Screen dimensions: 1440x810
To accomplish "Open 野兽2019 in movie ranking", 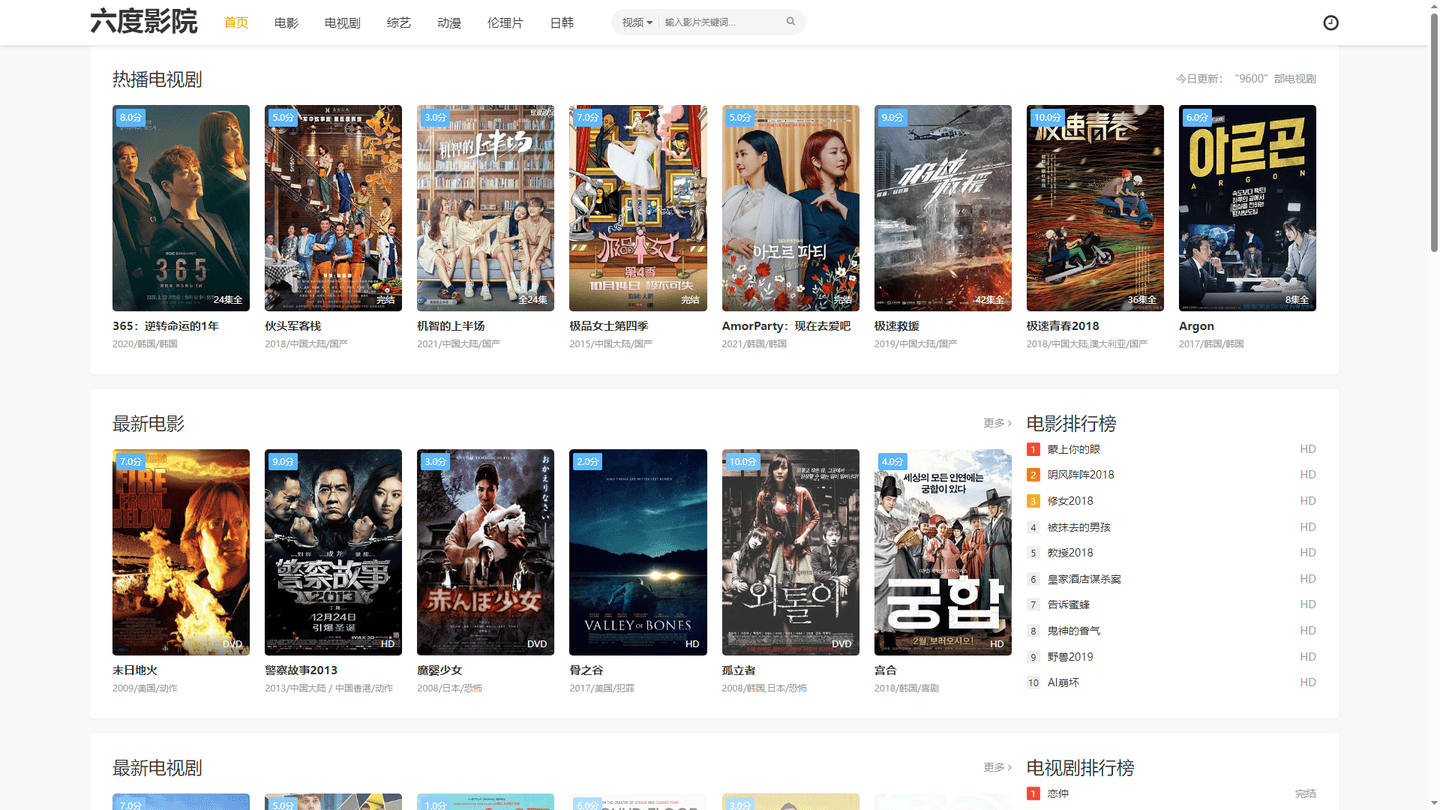I will (x=1070, y=657).
